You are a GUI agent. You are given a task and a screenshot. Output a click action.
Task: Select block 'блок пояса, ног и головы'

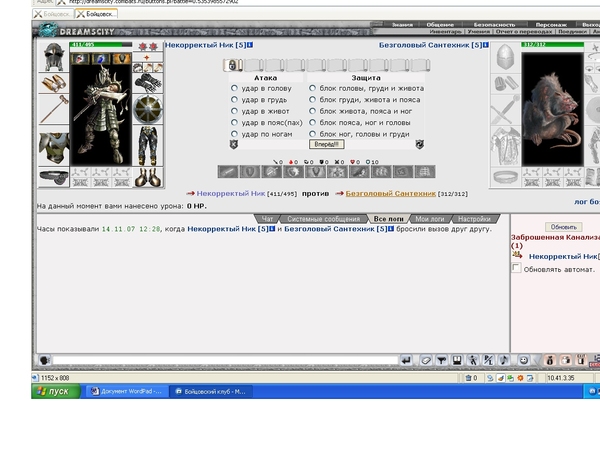[313, 123]
